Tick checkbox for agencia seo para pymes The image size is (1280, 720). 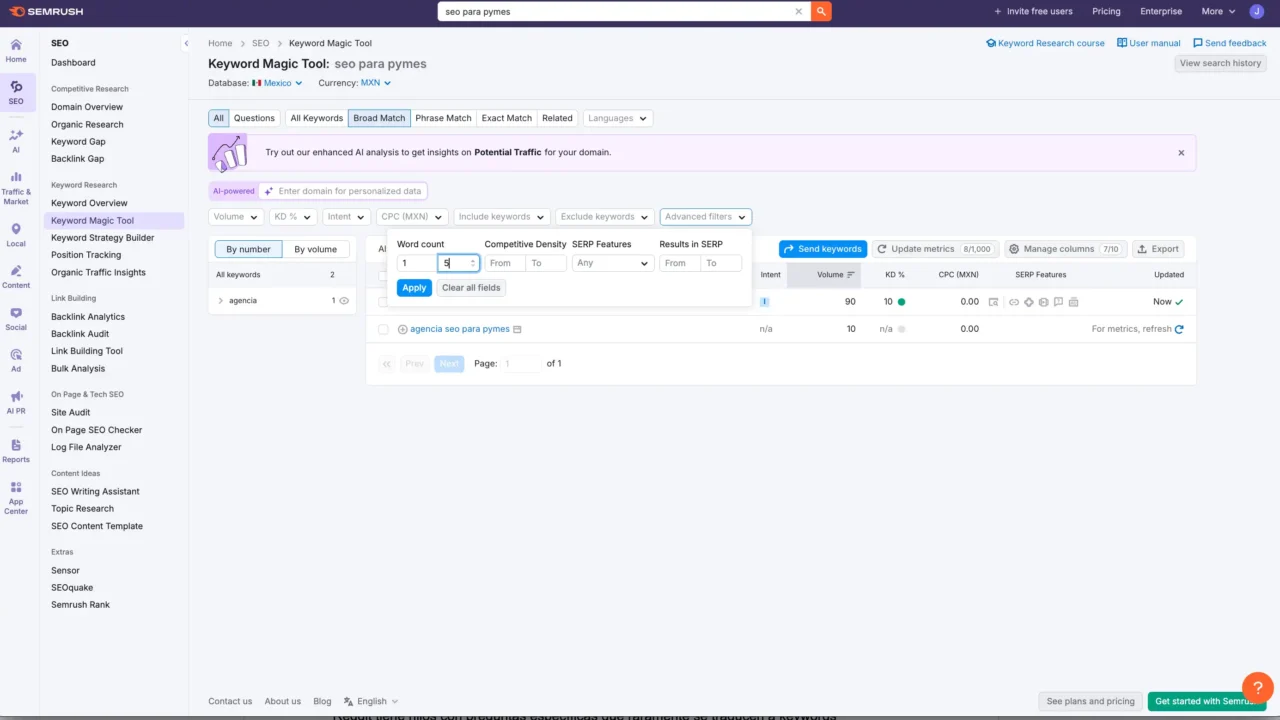pyautogui.click(x=383, y=329)
